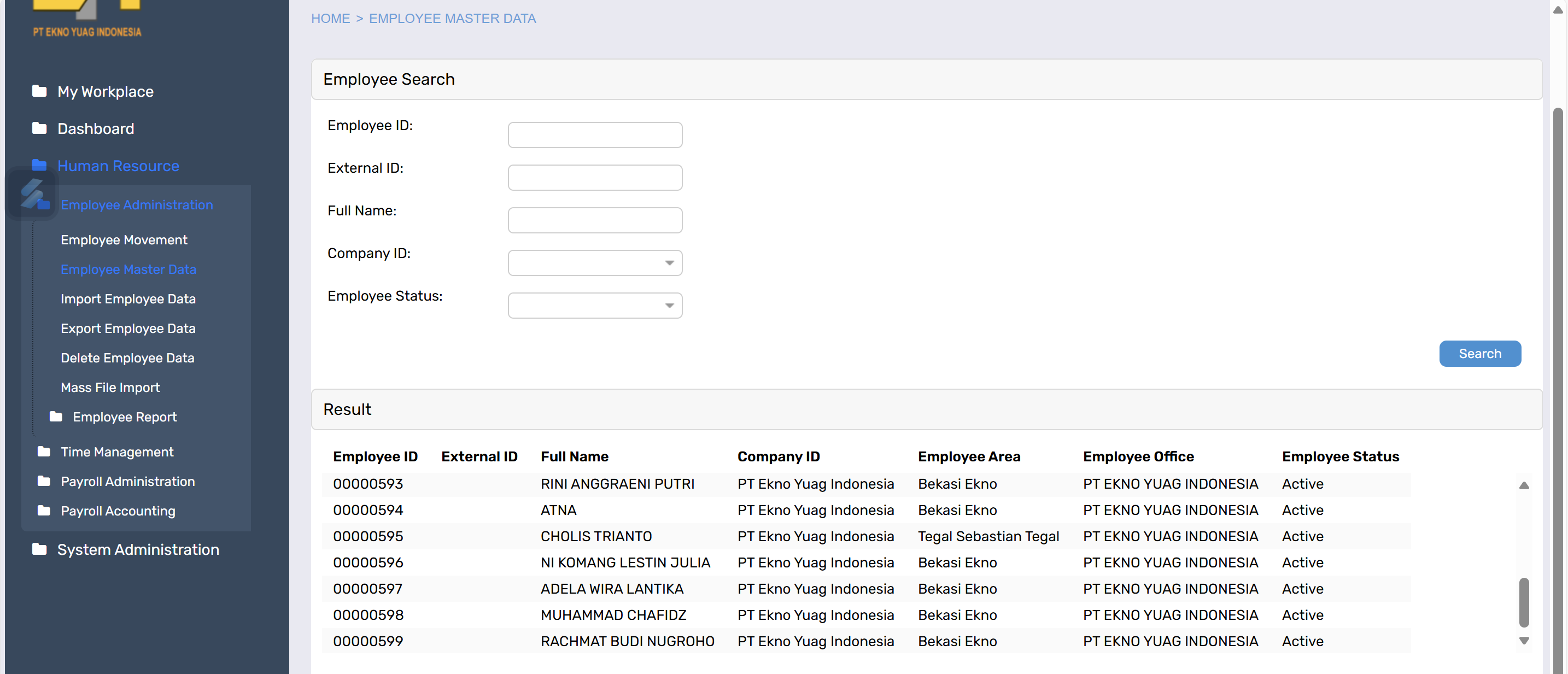Image resolution: width=1568 pixels, height=674 pixels.
Task: Click the floating blue overlay icon in the sidebar
Action: (x=32, y=194)
